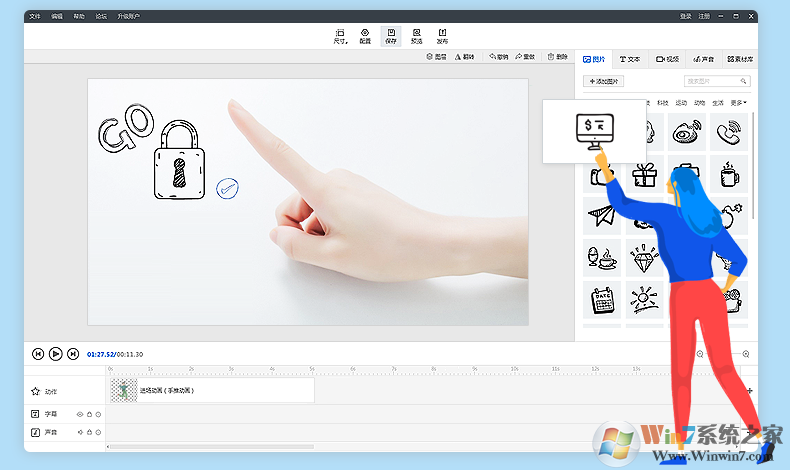Pick the date calendar doodle image
Viewport: 790px width, 470px height.
[x=602, y=300]
